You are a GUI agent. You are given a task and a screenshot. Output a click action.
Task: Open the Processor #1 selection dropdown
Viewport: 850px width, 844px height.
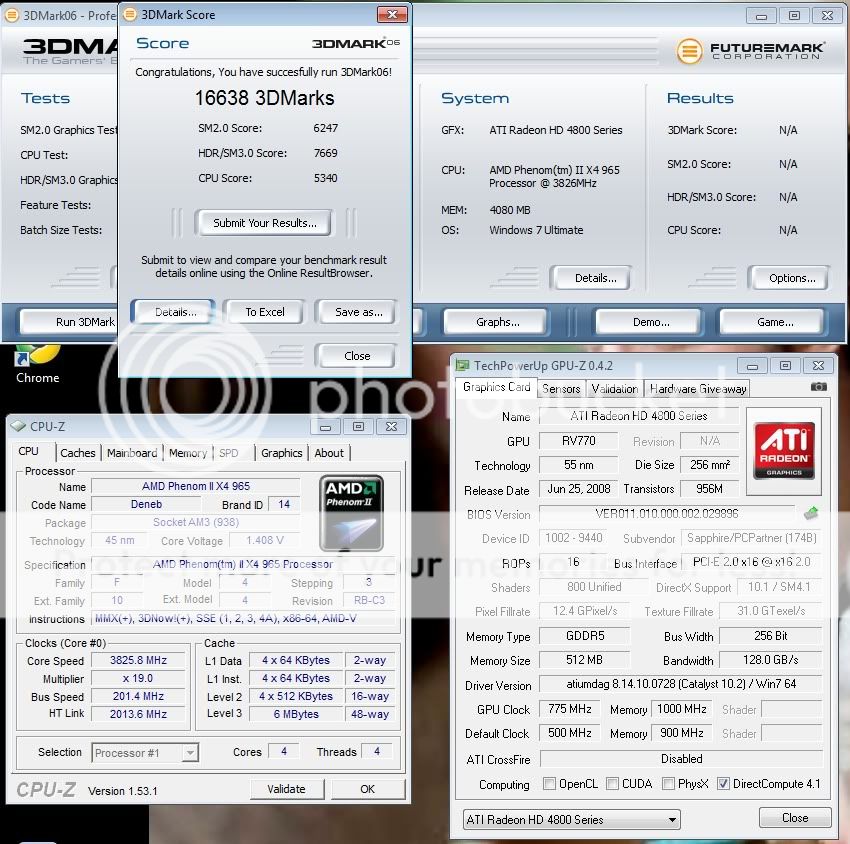[145, 752]
